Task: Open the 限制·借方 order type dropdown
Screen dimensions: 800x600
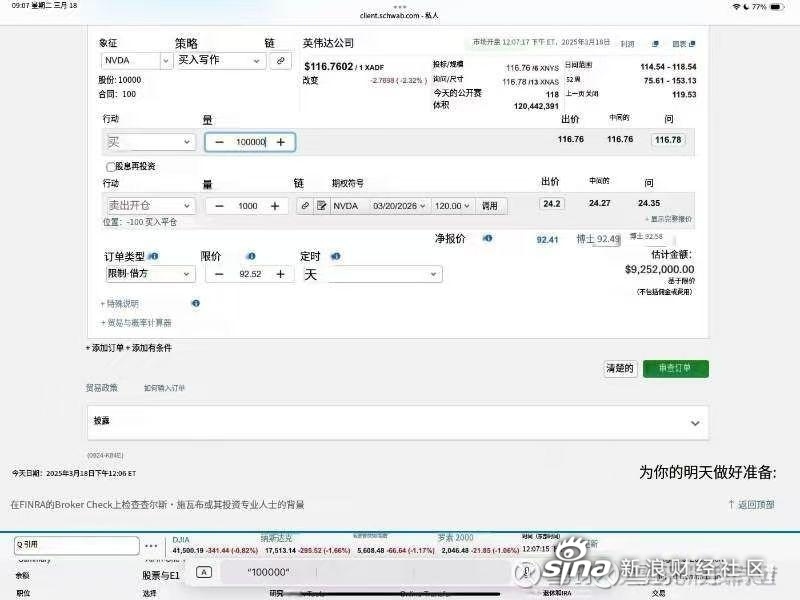Action: pyautogui.click(x=149, y=274)
